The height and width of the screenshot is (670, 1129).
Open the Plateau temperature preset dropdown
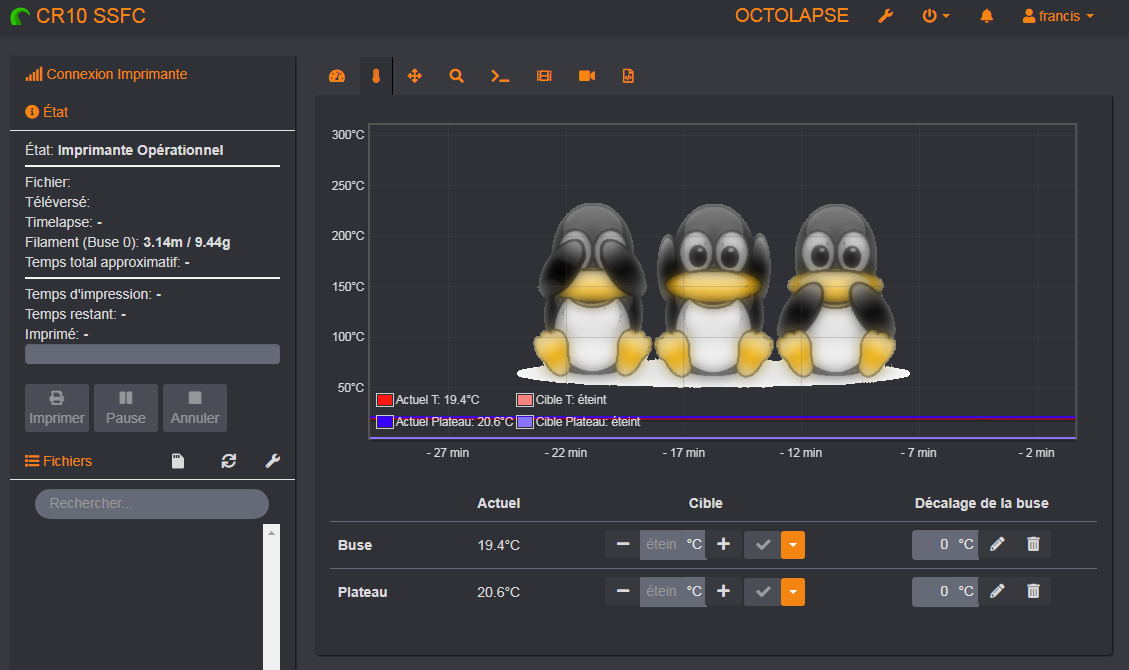[793, 592]
